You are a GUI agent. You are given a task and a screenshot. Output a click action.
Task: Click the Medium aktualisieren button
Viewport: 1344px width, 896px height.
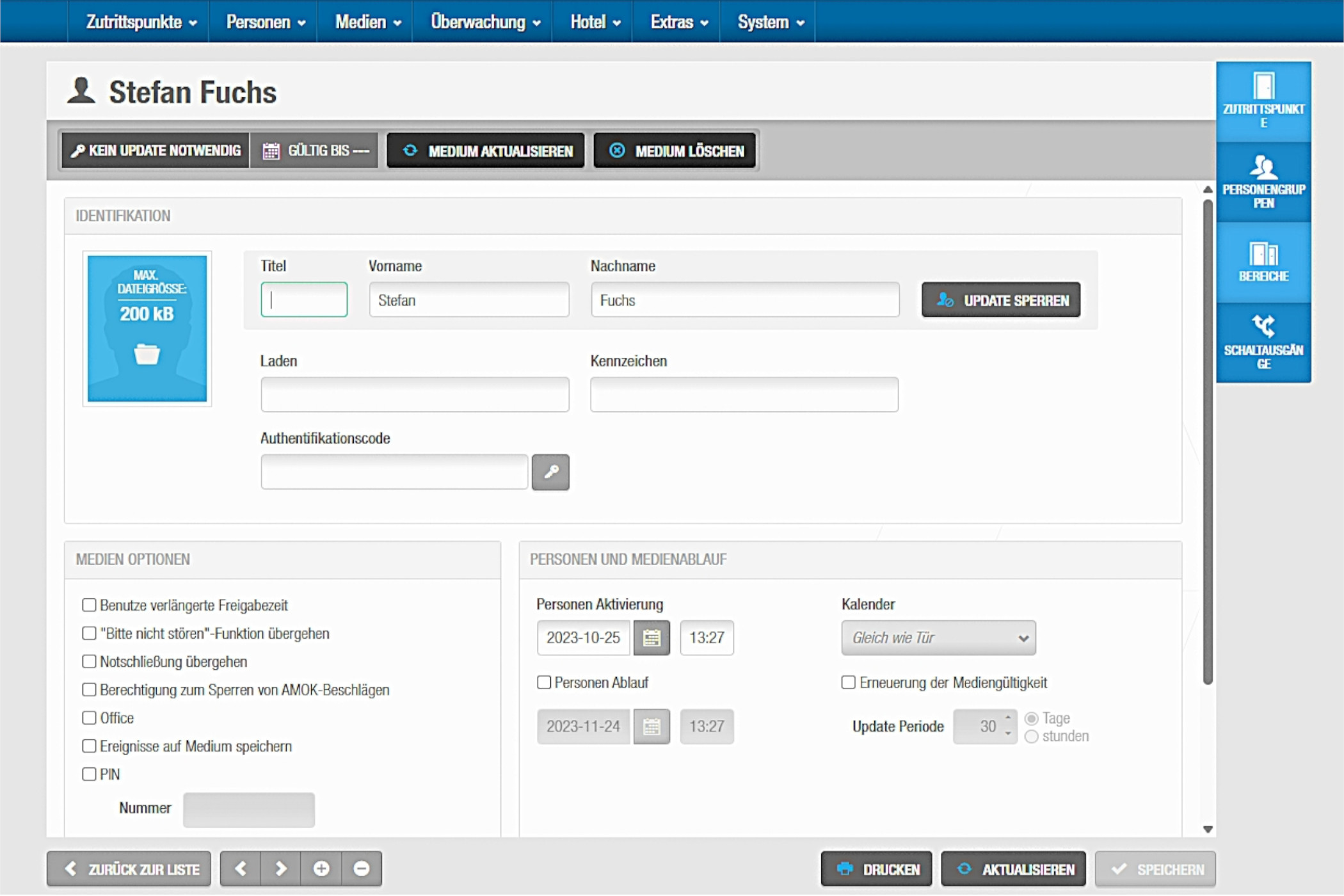coord(486,151)
